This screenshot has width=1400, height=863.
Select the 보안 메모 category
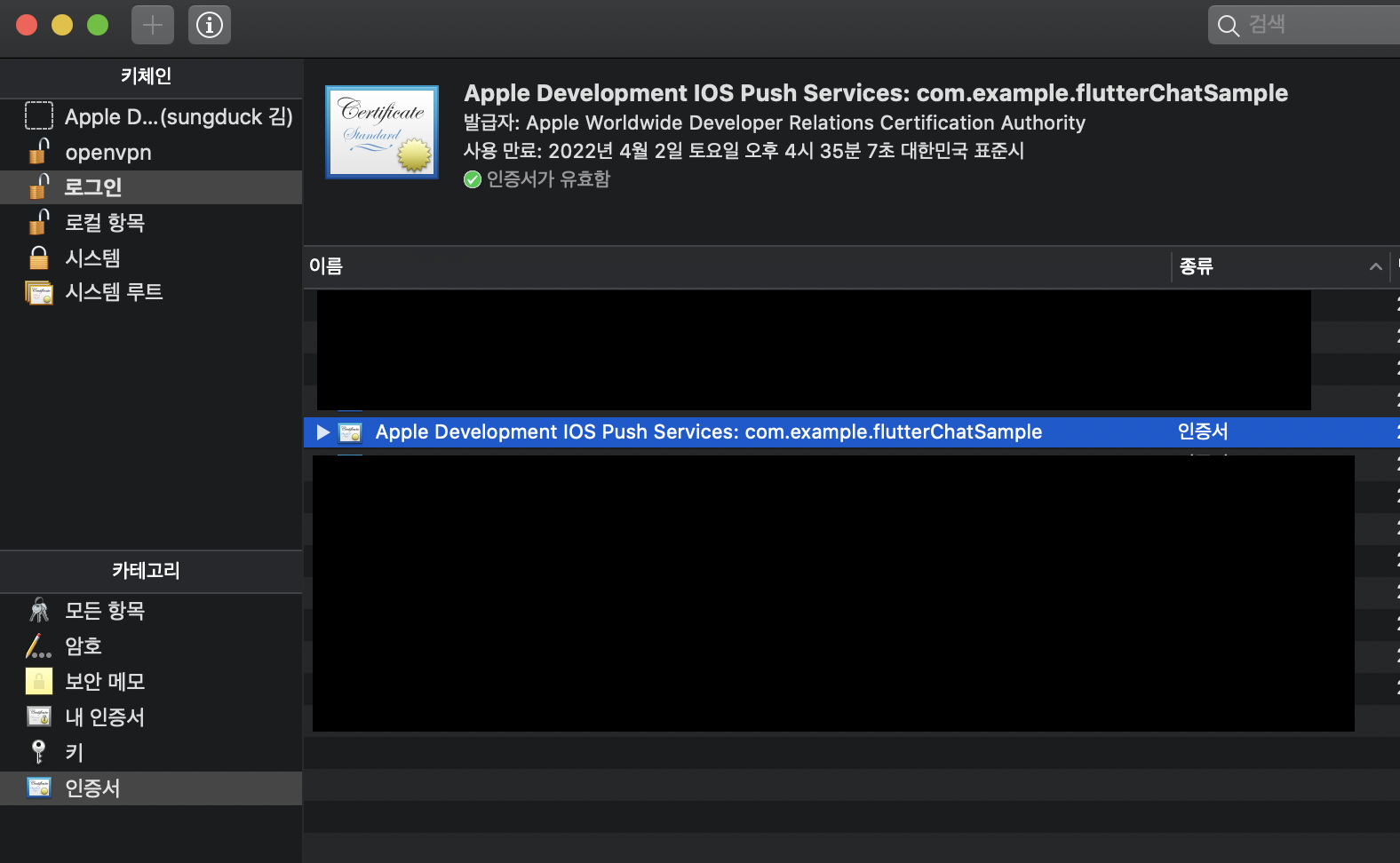(151, 682)
